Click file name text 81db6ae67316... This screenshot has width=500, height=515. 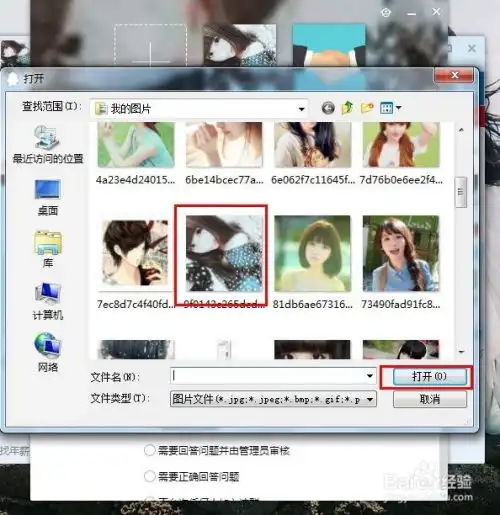point(313,304)
